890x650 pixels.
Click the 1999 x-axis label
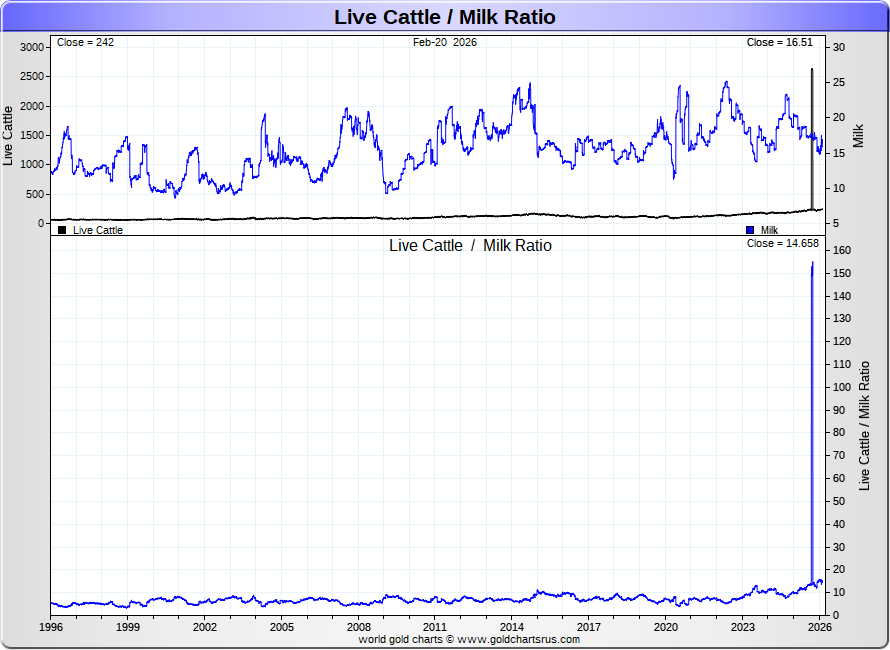click(128, 627)
